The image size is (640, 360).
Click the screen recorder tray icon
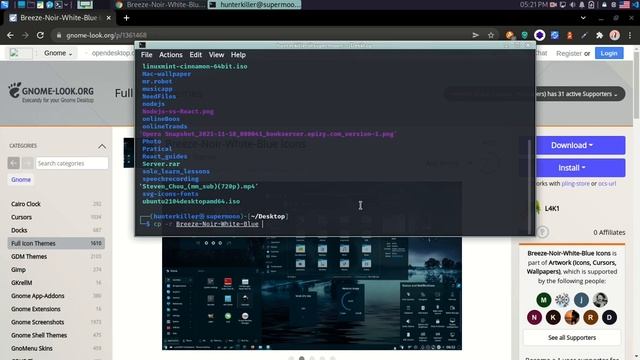553,5
